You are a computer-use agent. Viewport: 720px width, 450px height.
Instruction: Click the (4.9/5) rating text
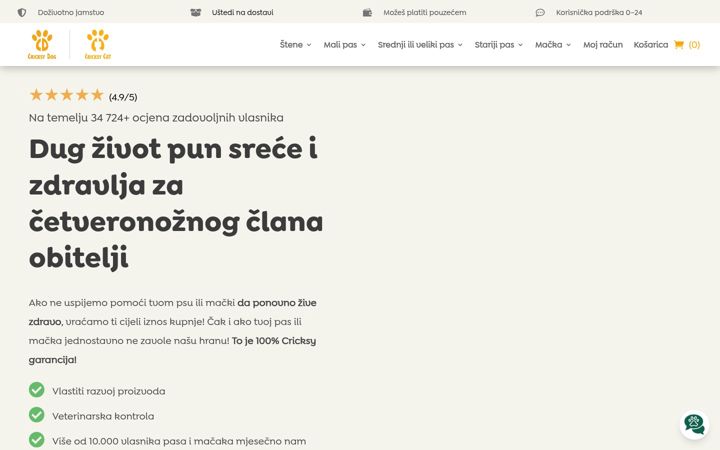(123, 97)
